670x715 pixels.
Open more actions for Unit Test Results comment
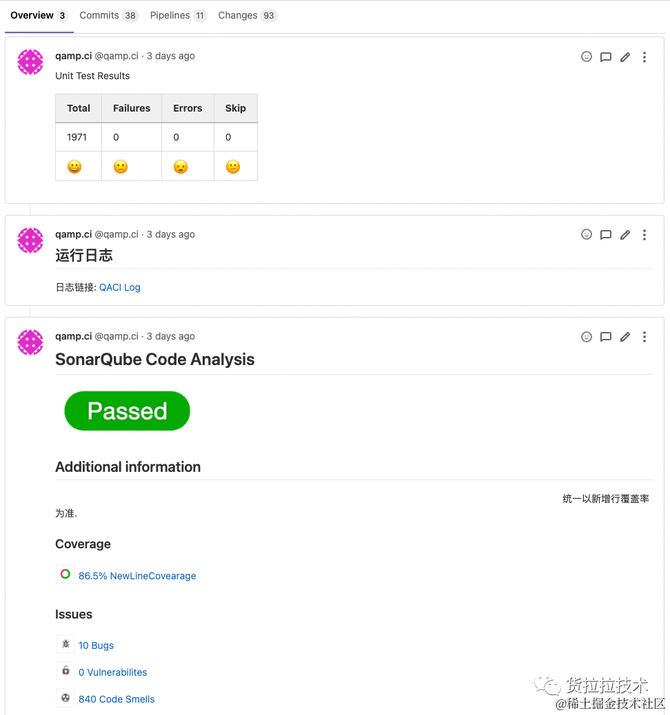(x=644, y=57)
